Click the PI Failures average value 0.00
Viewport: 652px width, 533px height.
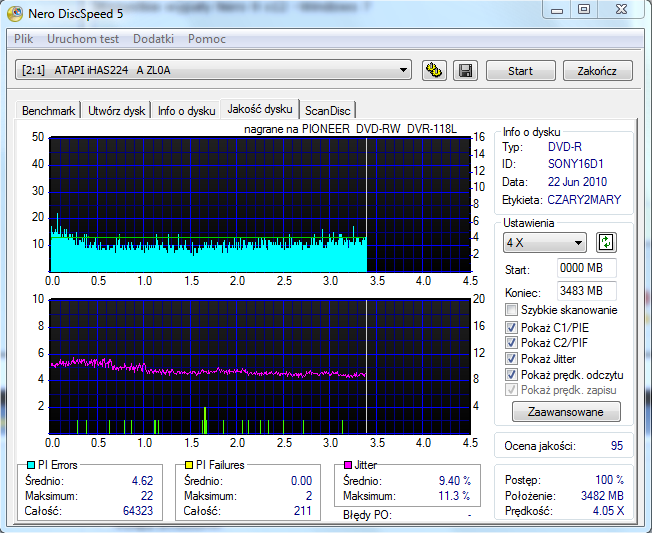click(x=301, y=481)
